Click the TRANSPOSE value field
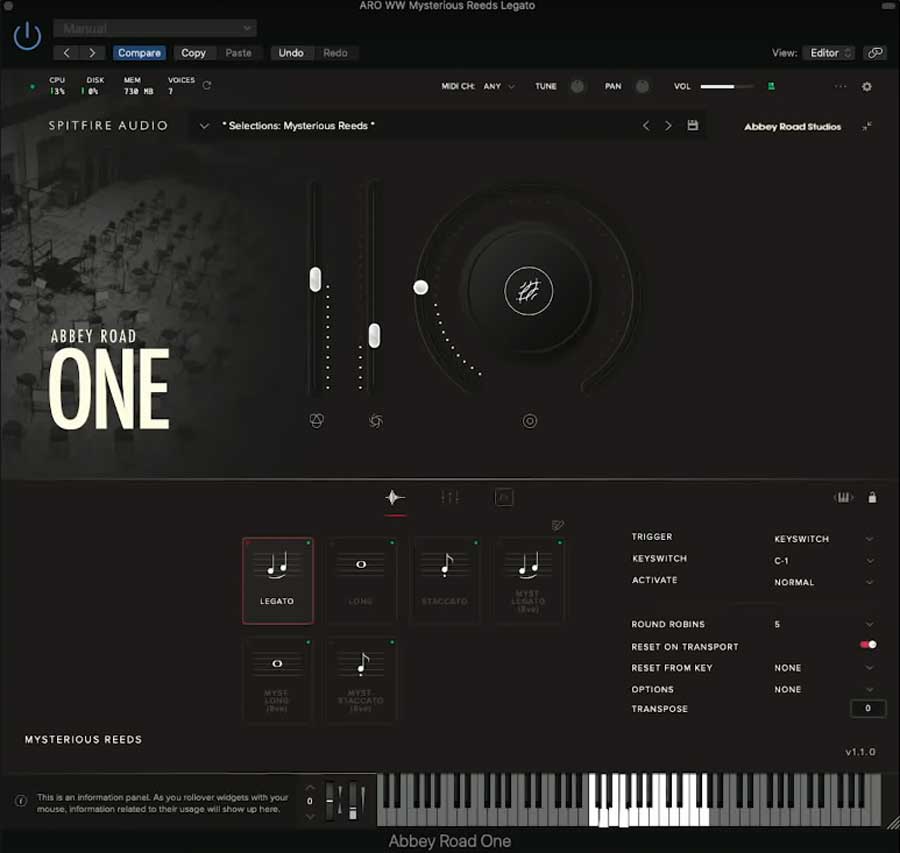 point(867,708)
